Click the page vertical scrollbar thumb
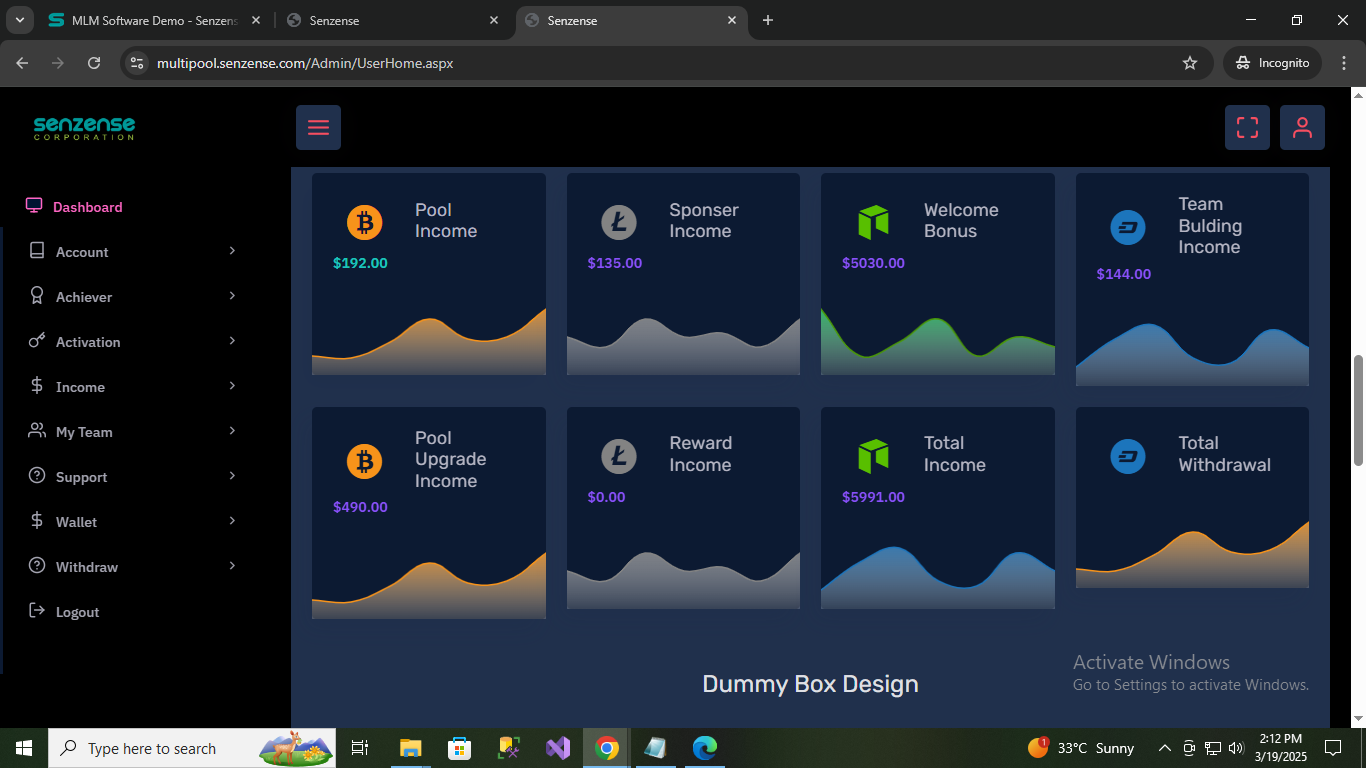 pyautogui.click(x=1358, y=409)
